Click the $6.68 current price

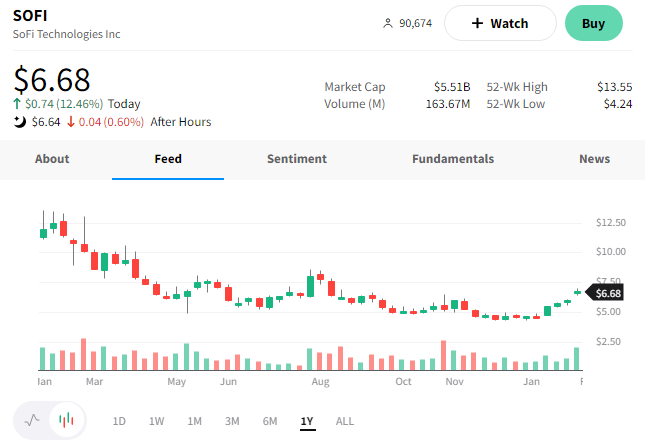[x=52, y=79]
